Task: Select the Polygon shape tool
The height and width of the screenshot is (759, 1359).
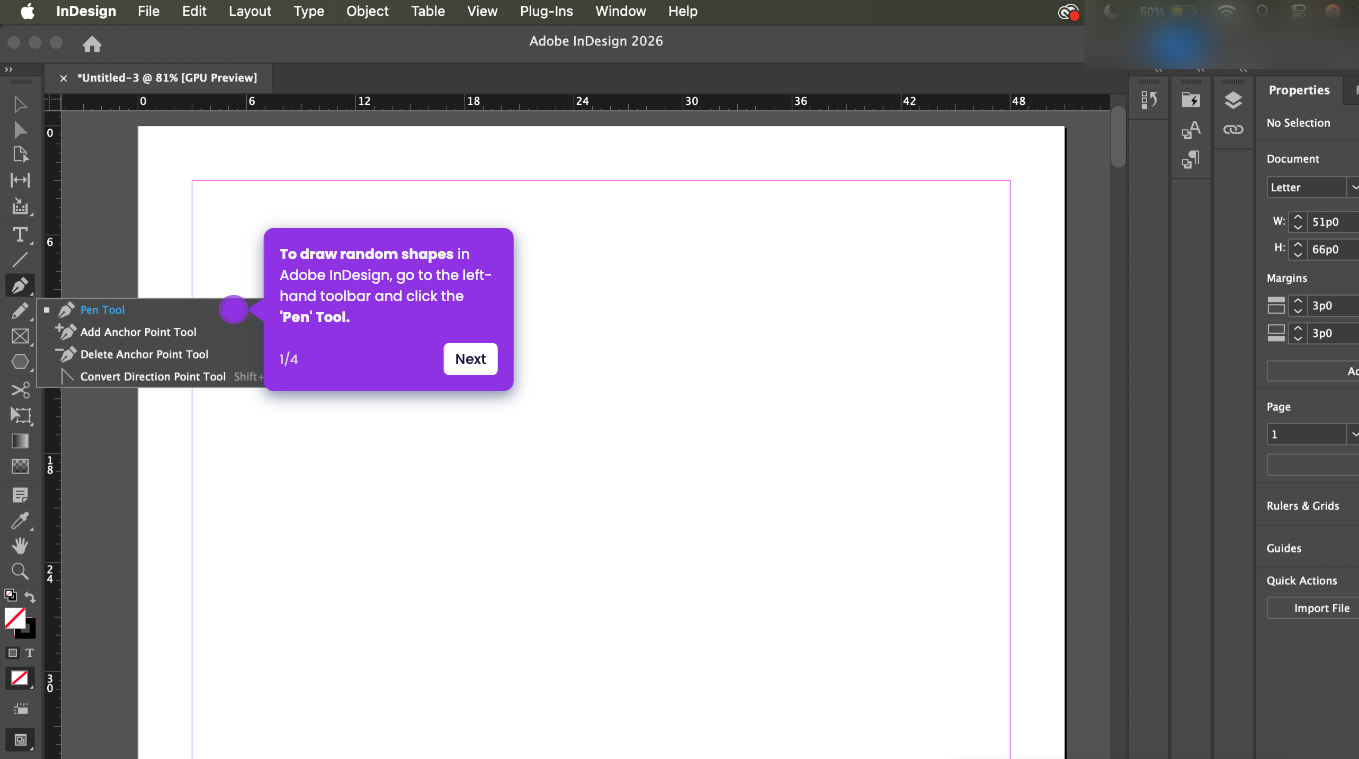Action: 20,362
